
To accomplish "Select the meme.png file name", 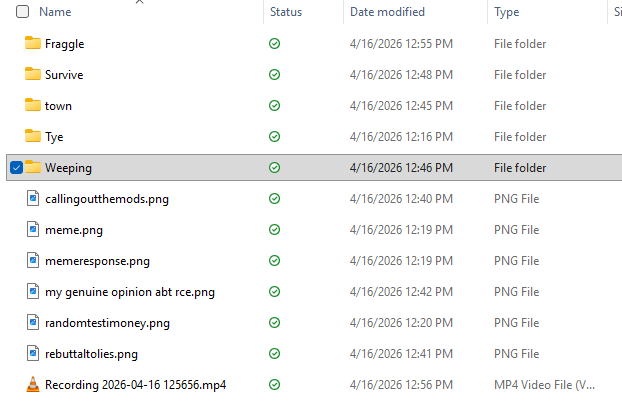I will (x=74, y=230).
